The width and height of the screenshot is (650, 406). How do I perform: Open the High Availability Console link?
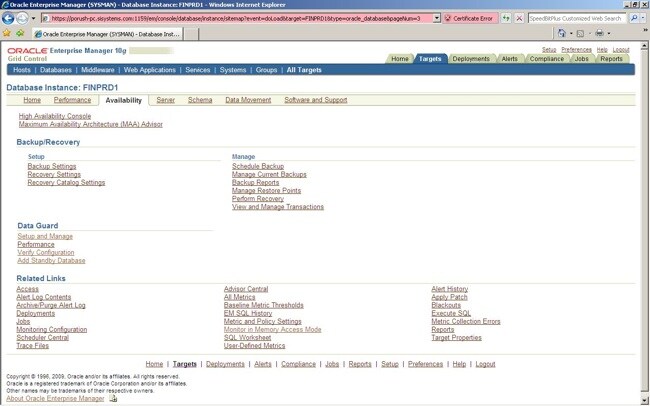point(55,116)
